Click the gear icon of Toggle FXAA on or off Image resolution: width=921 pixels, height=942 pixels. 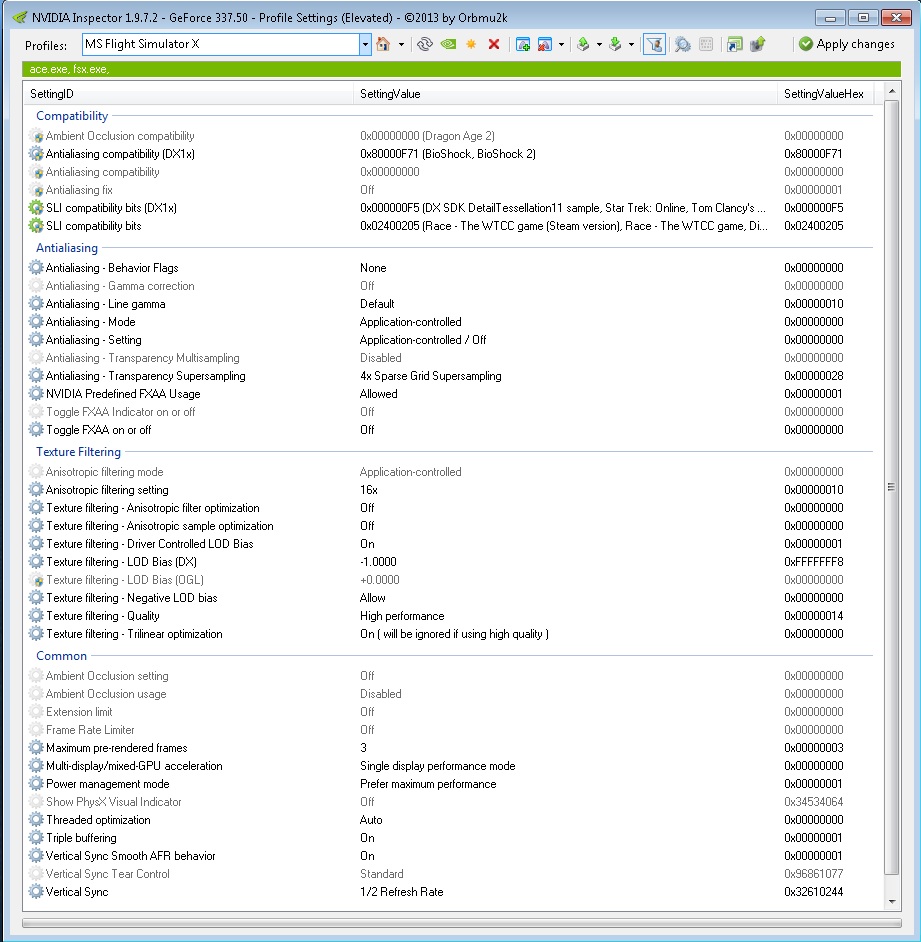(37, 430)
